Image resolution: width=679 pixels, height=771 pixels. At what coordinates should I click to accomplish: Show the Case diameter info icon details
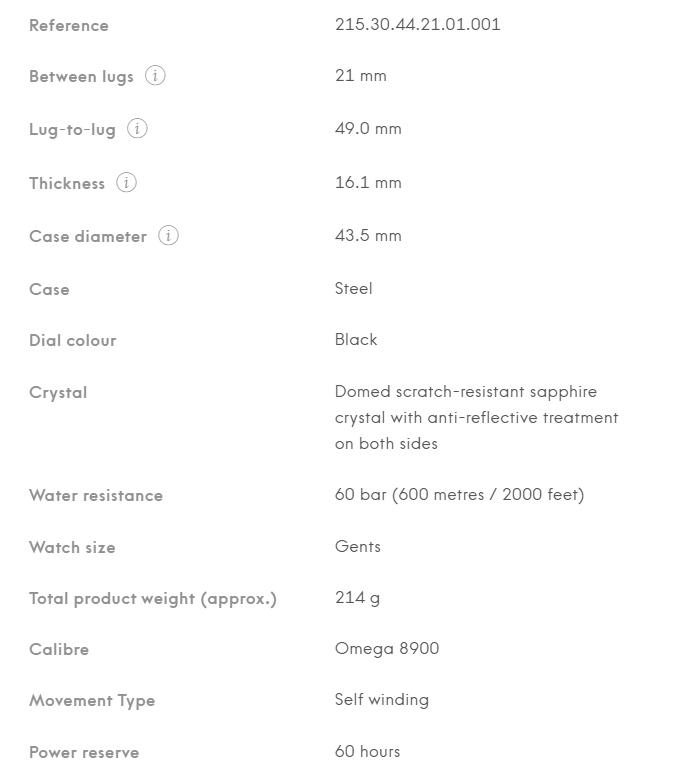pyautogui.click(x=168, y=236)
